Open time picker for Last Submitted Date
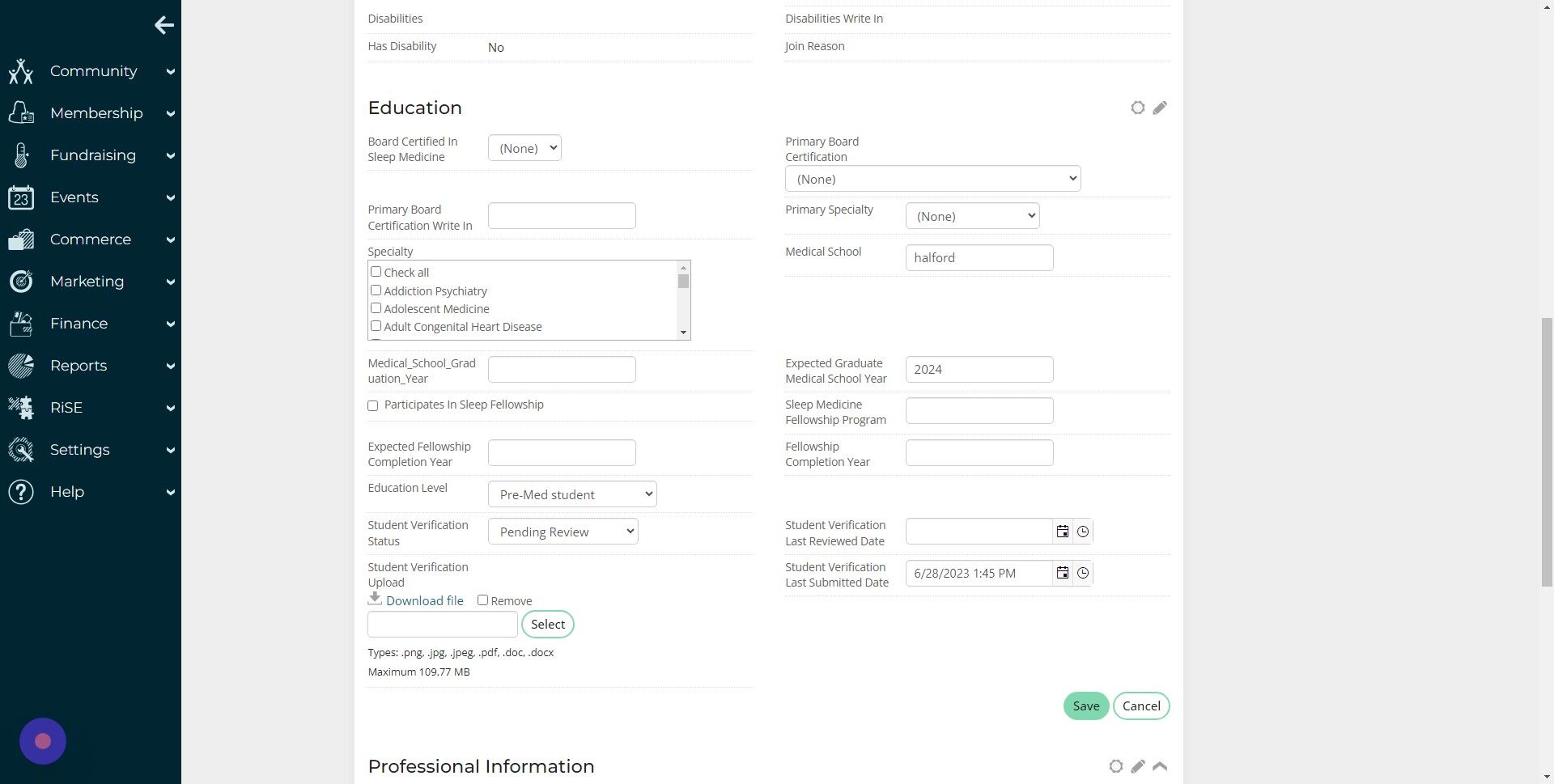The height and width of the screenshot is (784, 1554). click(1083, 573)
